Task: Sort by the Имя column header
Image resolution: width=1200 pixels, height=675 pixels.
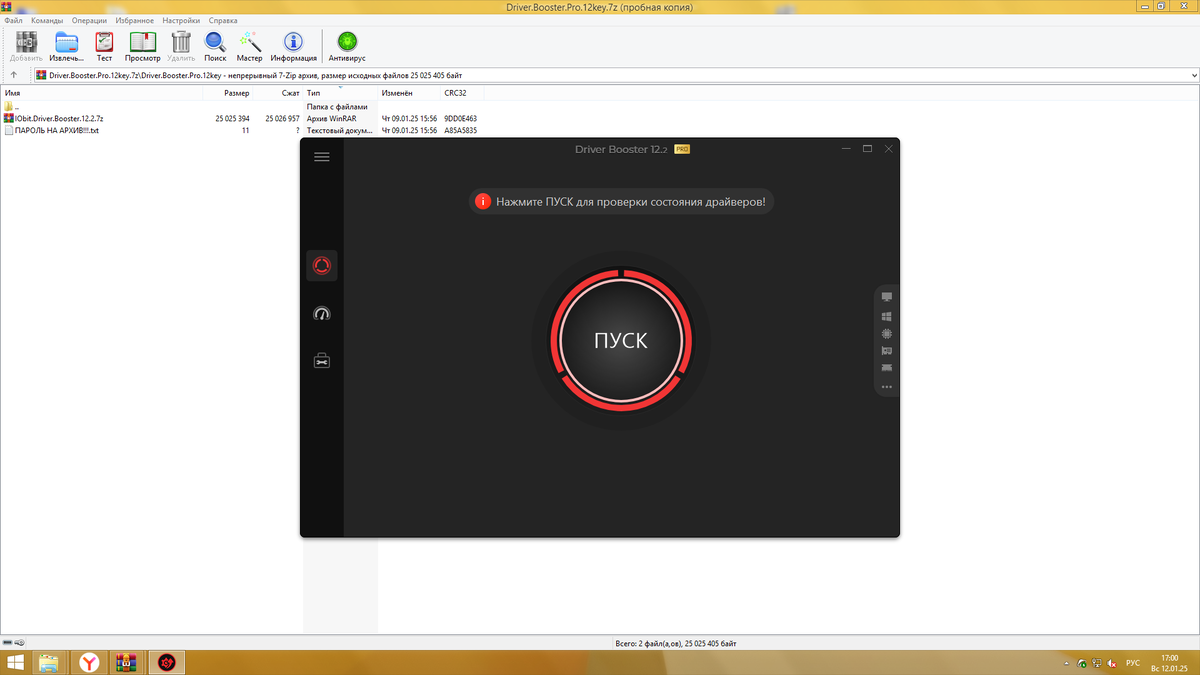Action: pos(101,93)
